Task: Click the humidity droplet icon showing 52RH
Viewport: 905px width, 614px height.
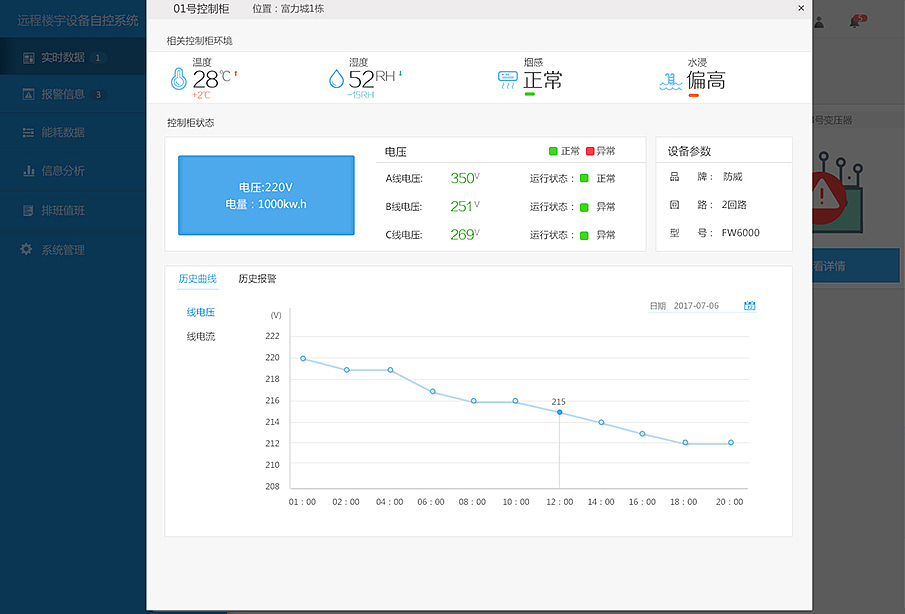Action: (x=338, y=77)
